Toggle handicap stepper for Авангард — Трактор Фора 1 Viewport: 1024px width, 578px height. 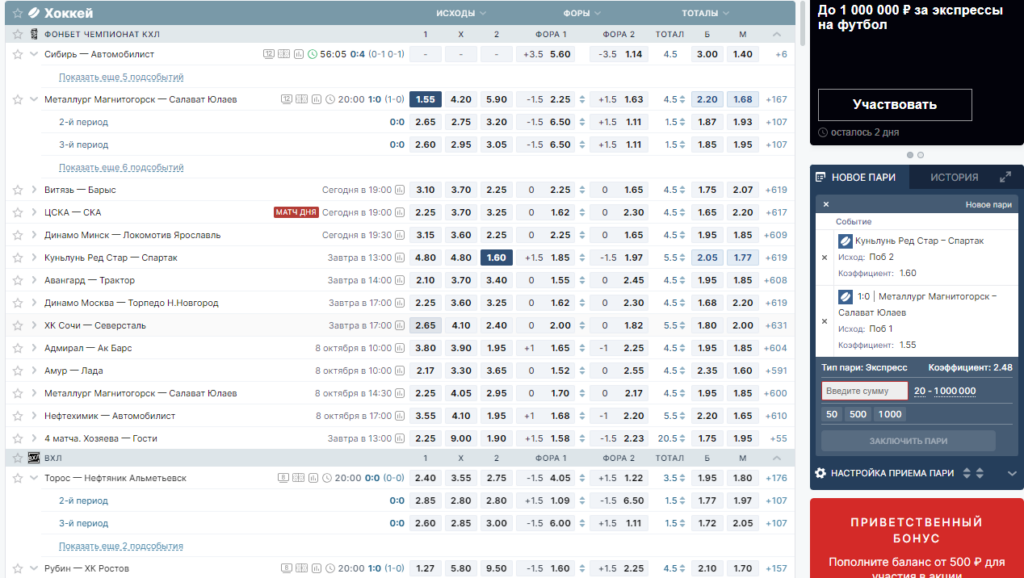[582, 280]
